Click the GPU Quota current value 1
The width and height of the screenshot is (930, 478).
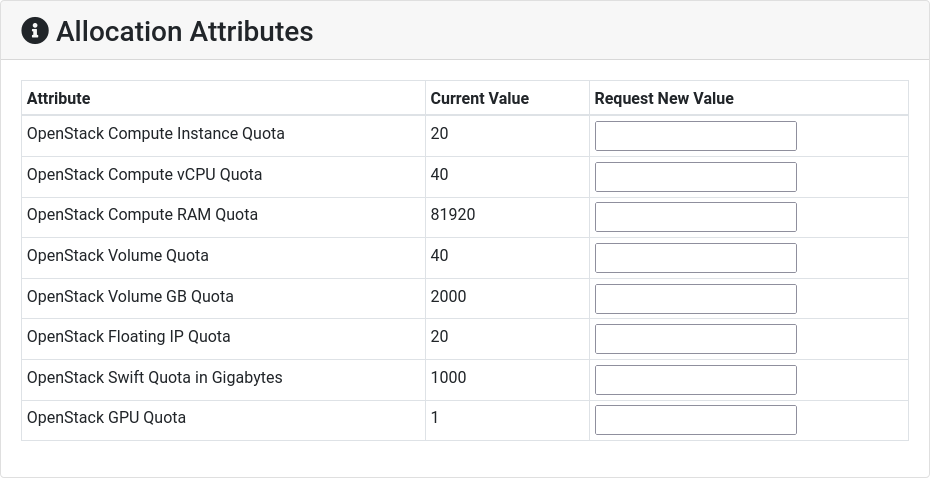pyautogui.click(x=435, y=418)
